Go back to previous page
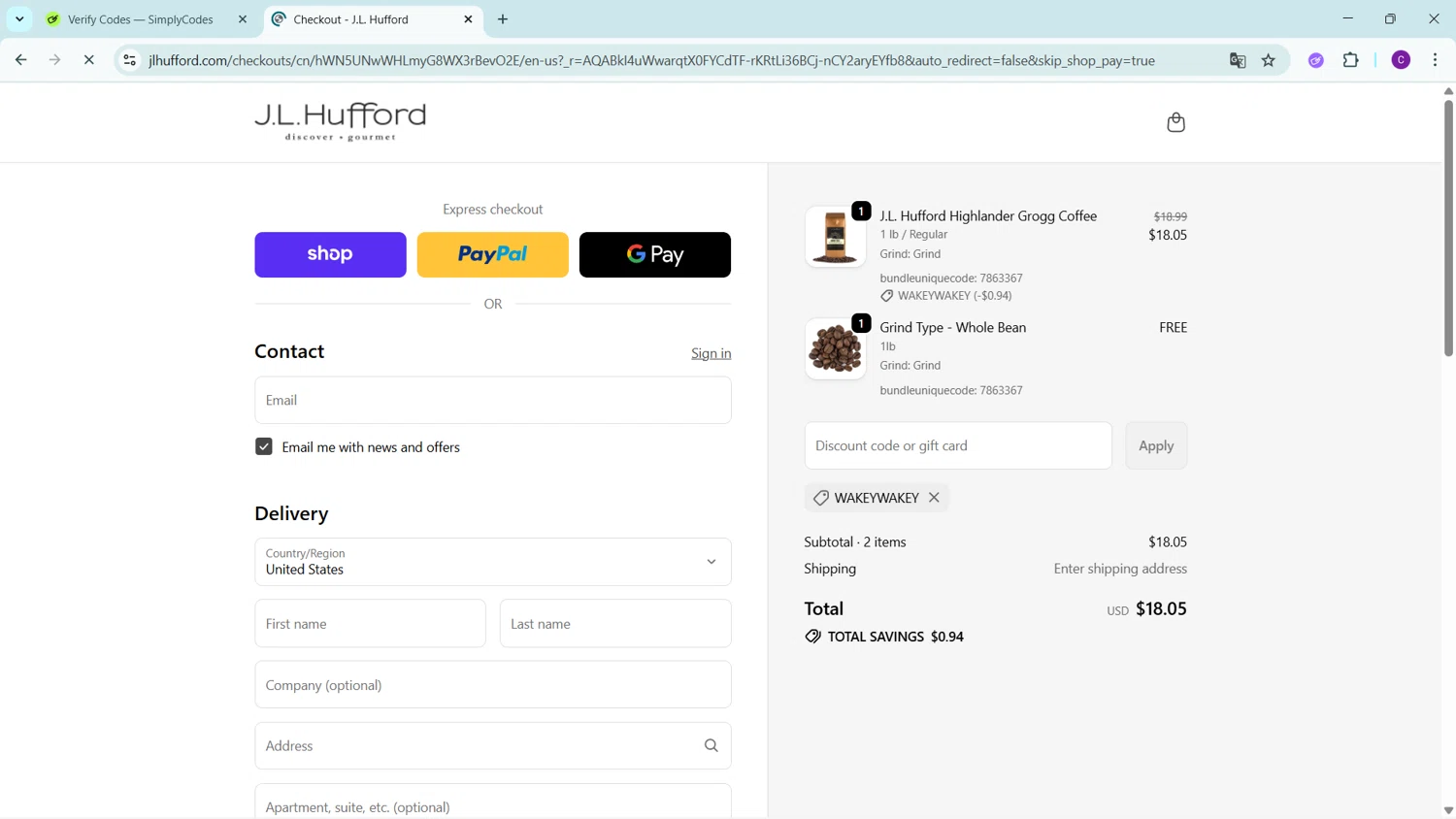 21,60
